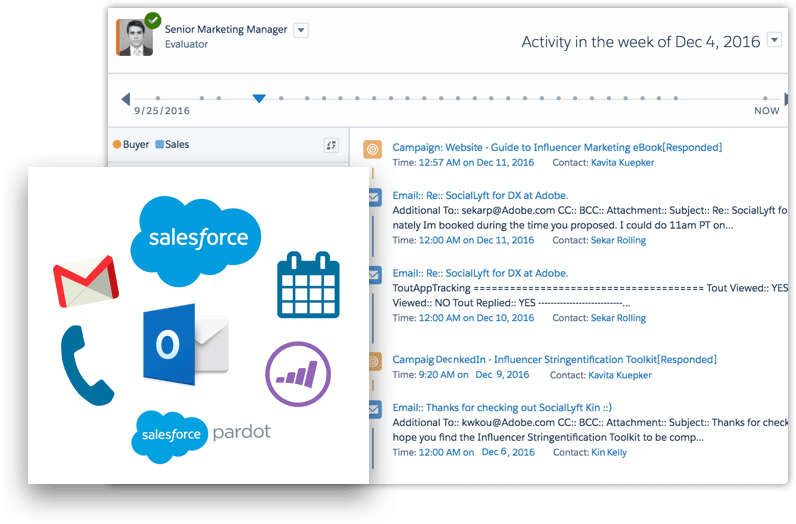The width and height of the screenshot is (796, 524).
Task: Click the 9/25/2016 timeline start label
Action: click(x=162, y=111)
